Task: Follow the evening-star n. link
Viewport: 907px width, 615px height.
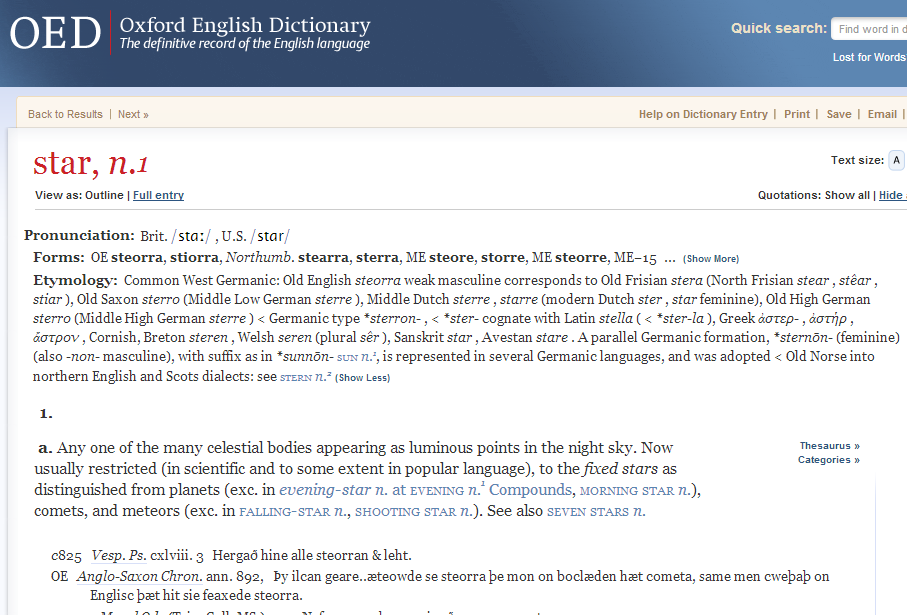Action: click(333, 490)
